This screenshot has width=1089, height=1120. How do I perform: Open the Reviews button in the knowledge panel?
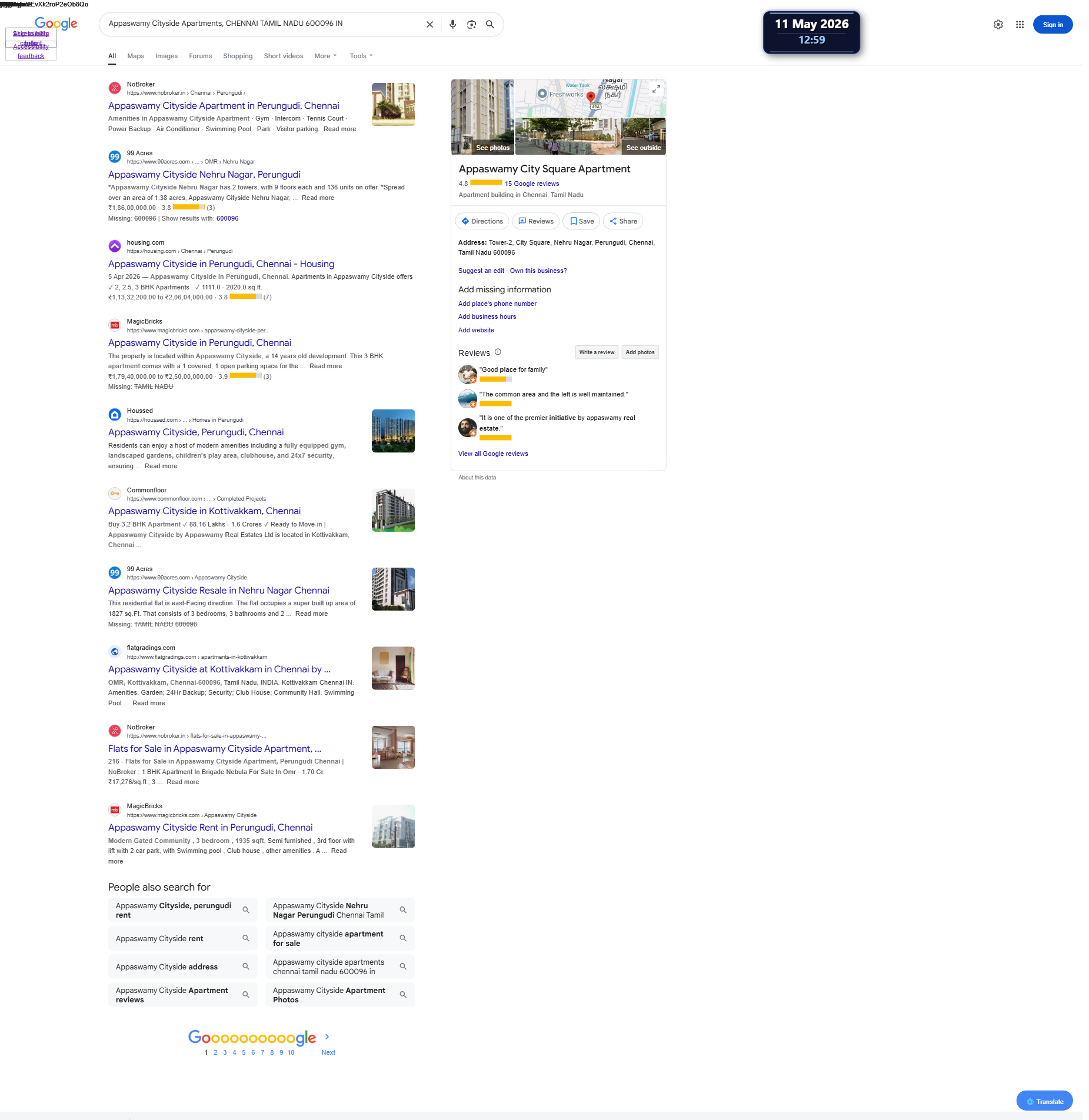coord(535,221)
